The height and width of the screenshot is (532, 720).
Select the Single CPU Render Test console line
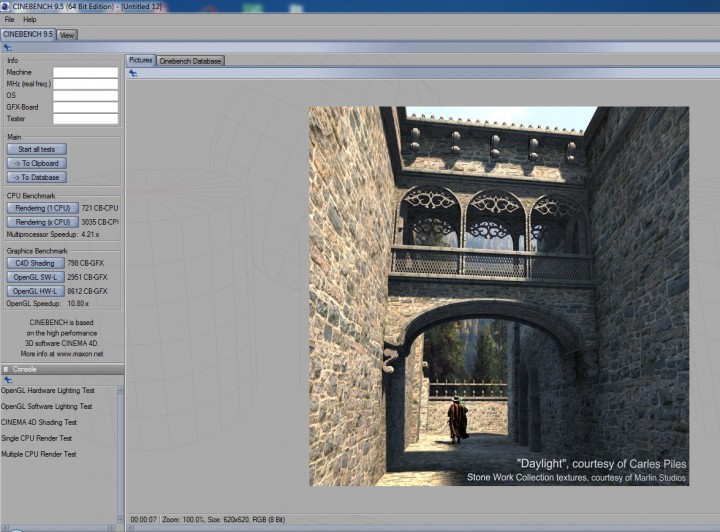36,438
